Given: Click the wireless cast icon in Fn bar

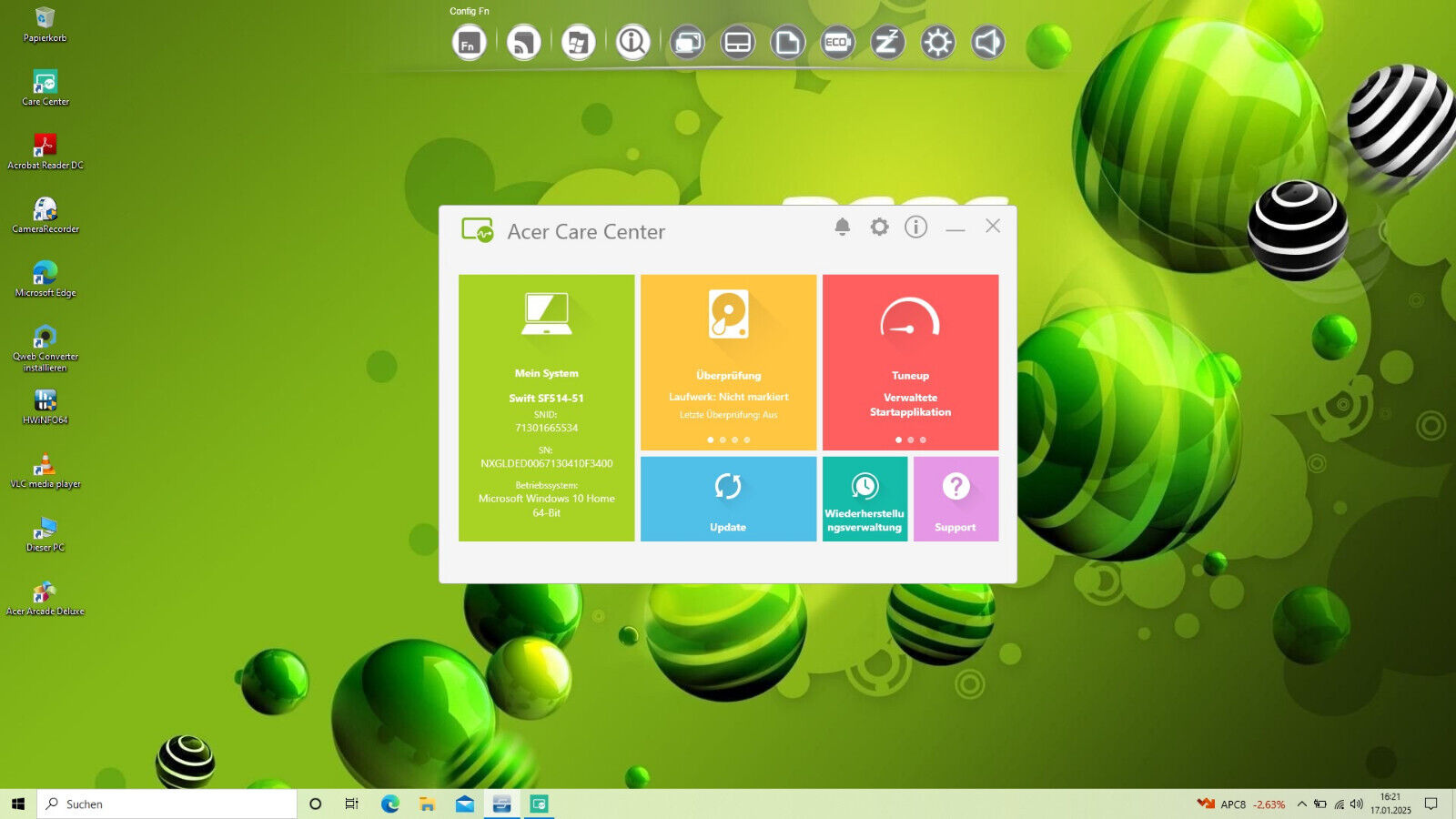Looking at the screenshot, I should coord(523,43).
